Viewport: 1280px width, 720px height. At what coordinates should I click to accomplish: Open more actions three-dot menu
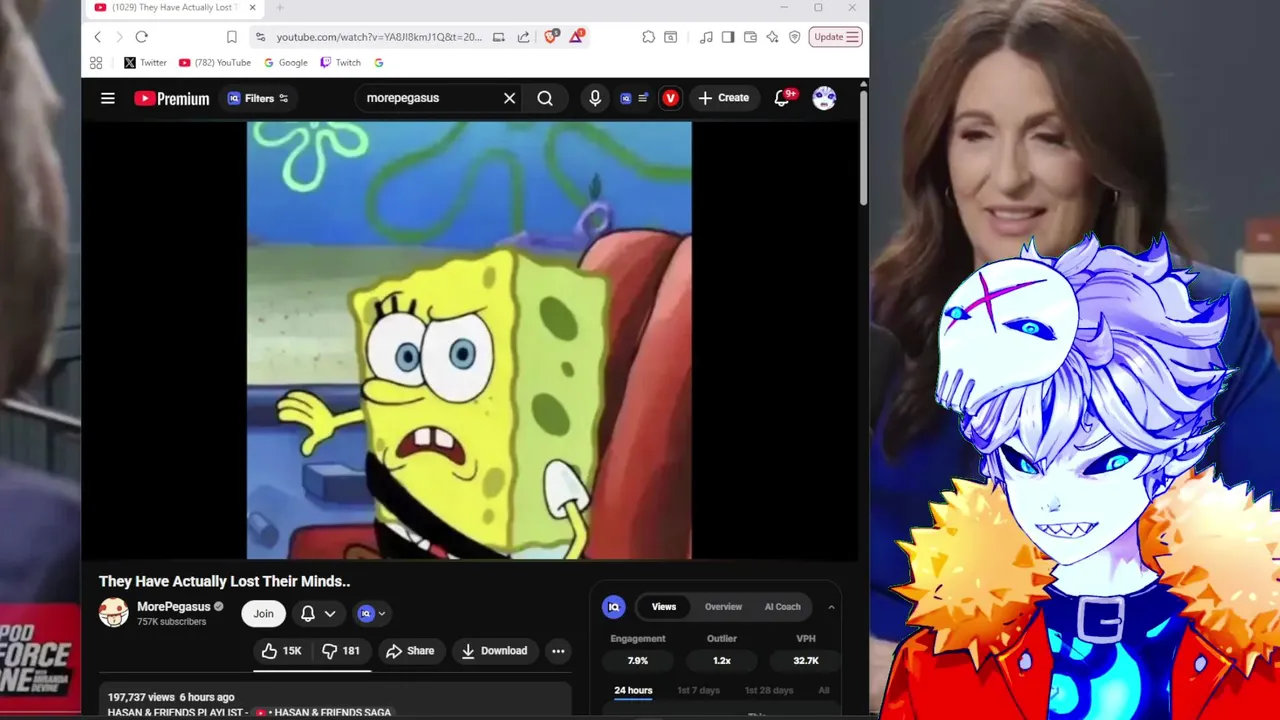coord(558,651)
